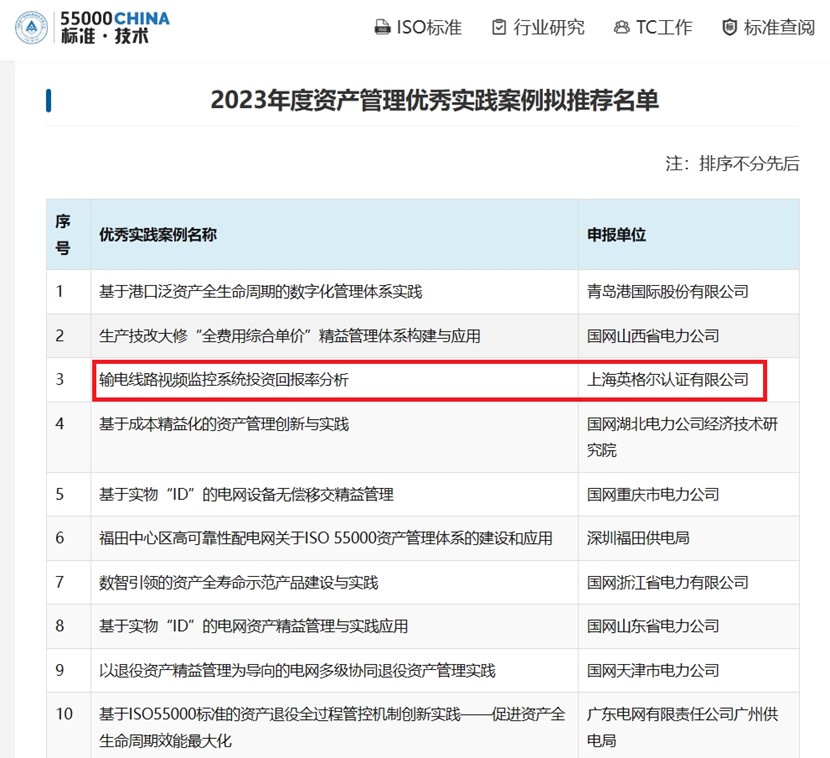Viewport: 830px width, 758px height.
Task: Select case 基于港口泛资产全生命周期的数字化管理体系实践
Action: (x=260, y=292)
